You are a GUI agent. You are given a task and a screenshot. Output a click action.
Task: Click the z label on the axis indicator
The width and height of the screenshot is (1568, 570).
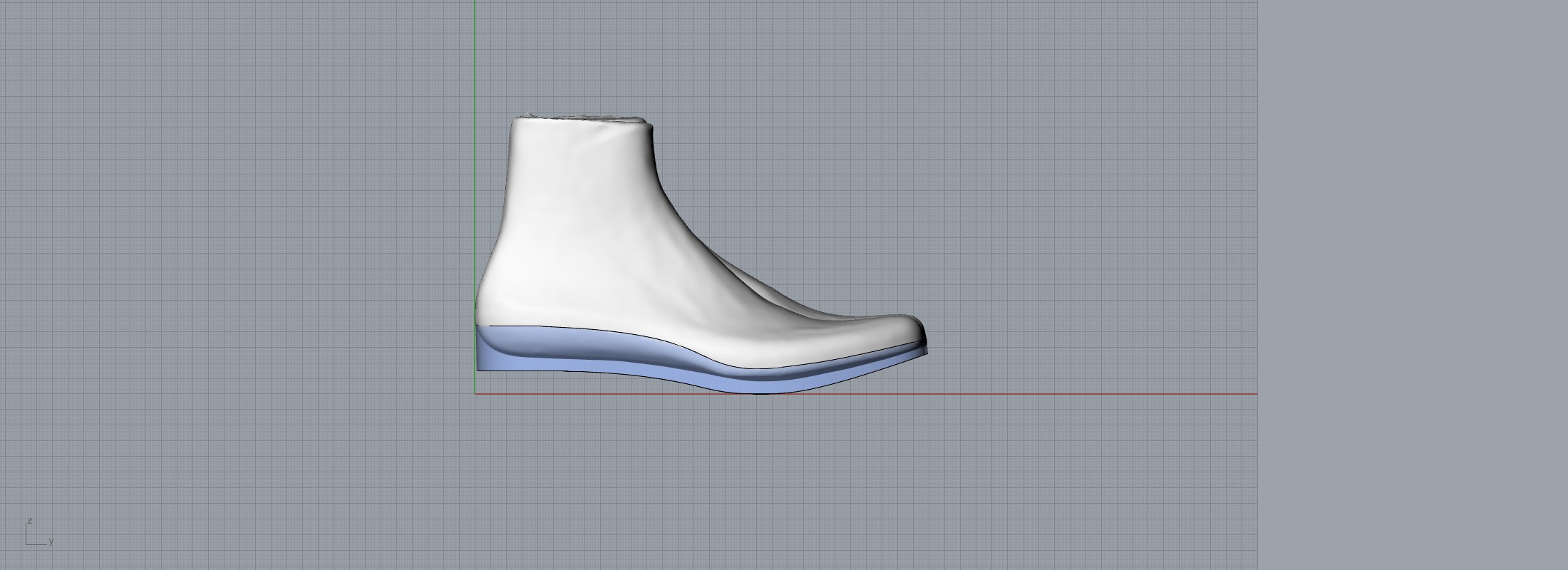click(x=29, y=521)
